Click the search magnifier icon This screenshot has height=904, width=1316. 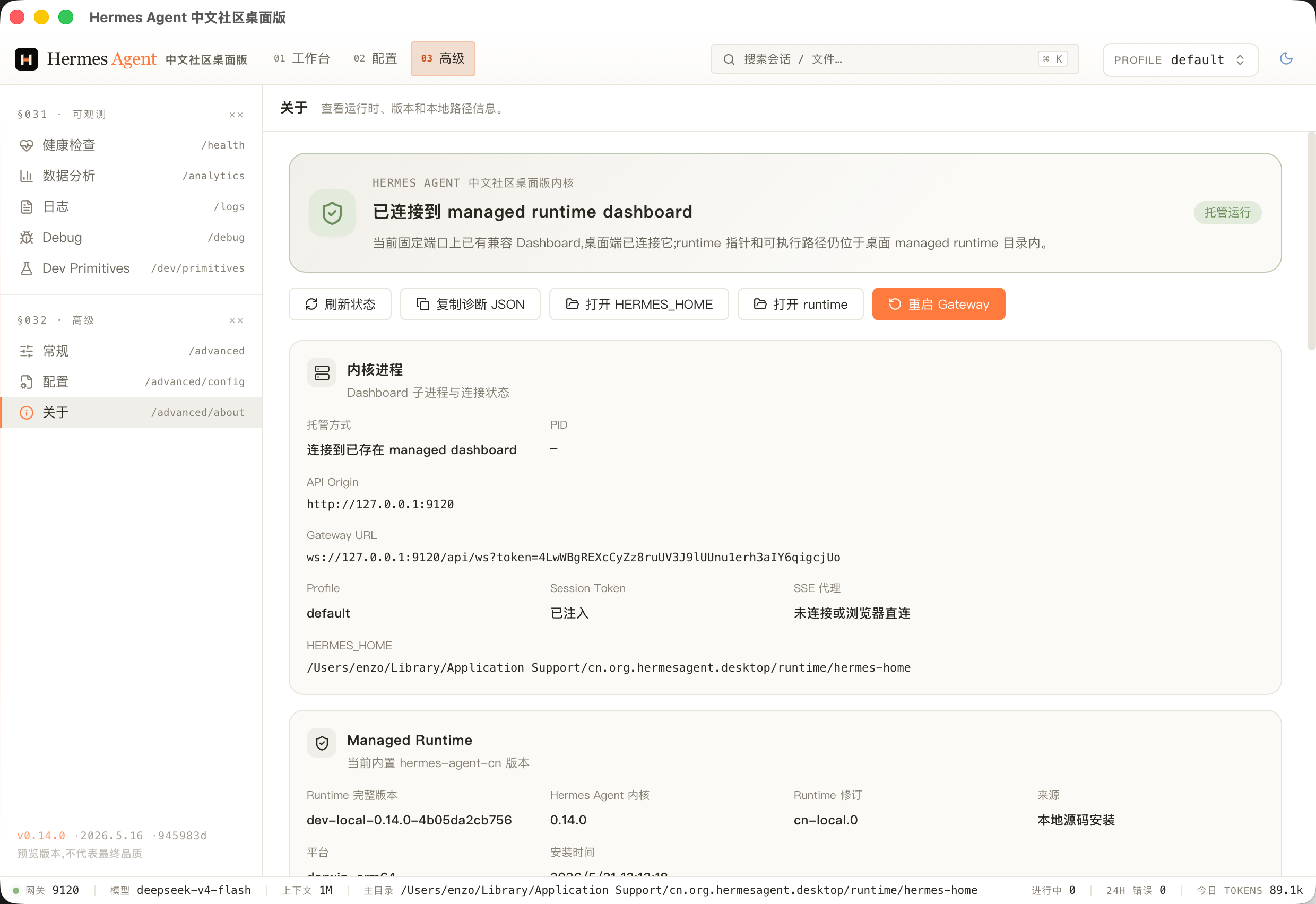[x=729, y=59]
